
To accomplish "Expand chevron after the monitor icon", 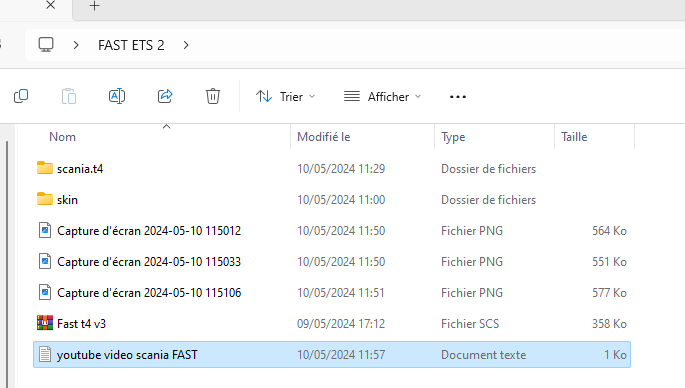I will click(x=76, y=45).
